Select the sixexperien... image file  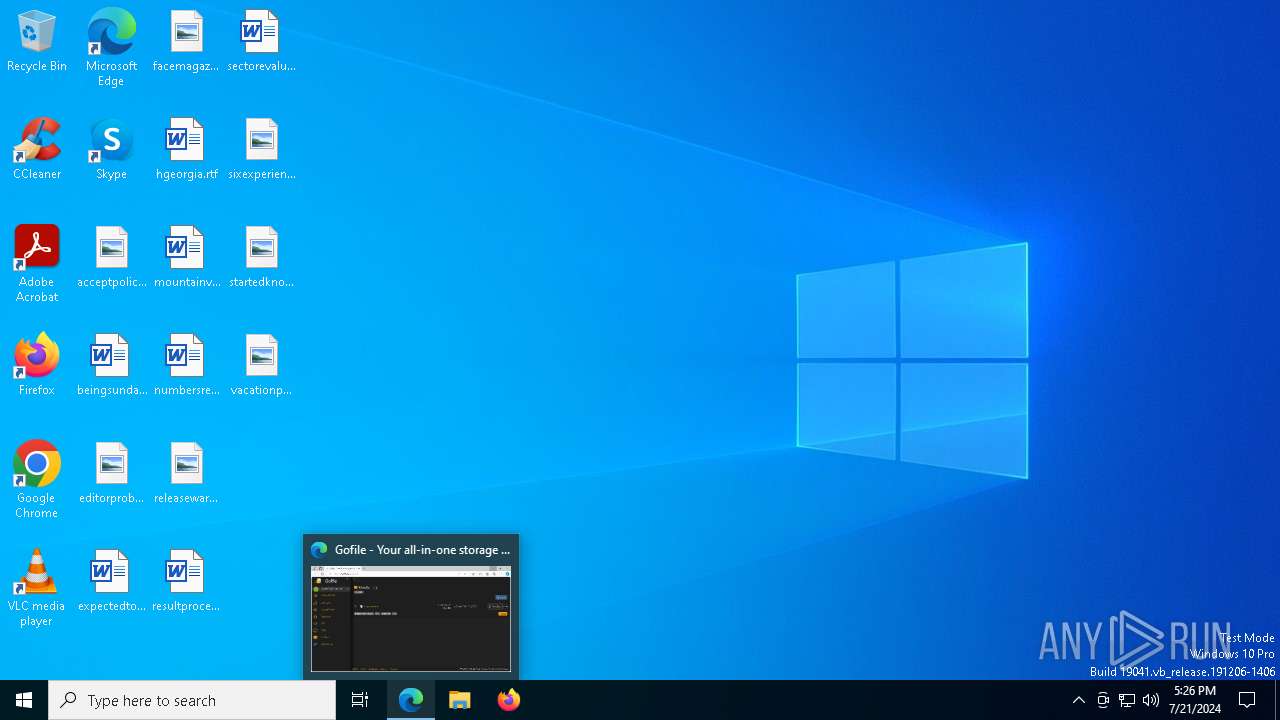point(261,150)
